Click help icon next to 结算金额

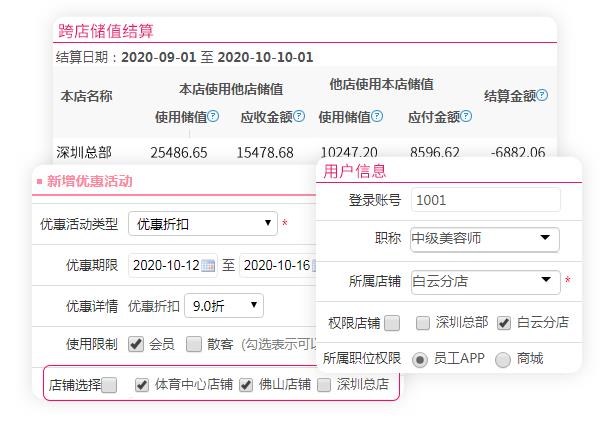542,96
